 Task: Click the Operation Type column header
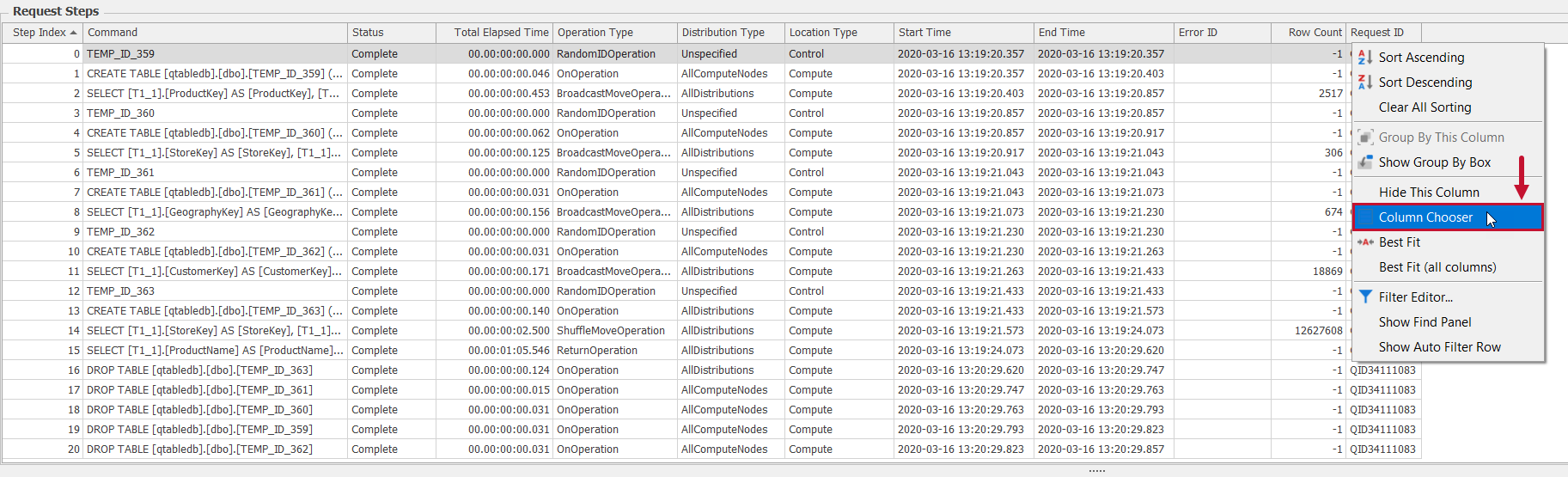point(614,33)
